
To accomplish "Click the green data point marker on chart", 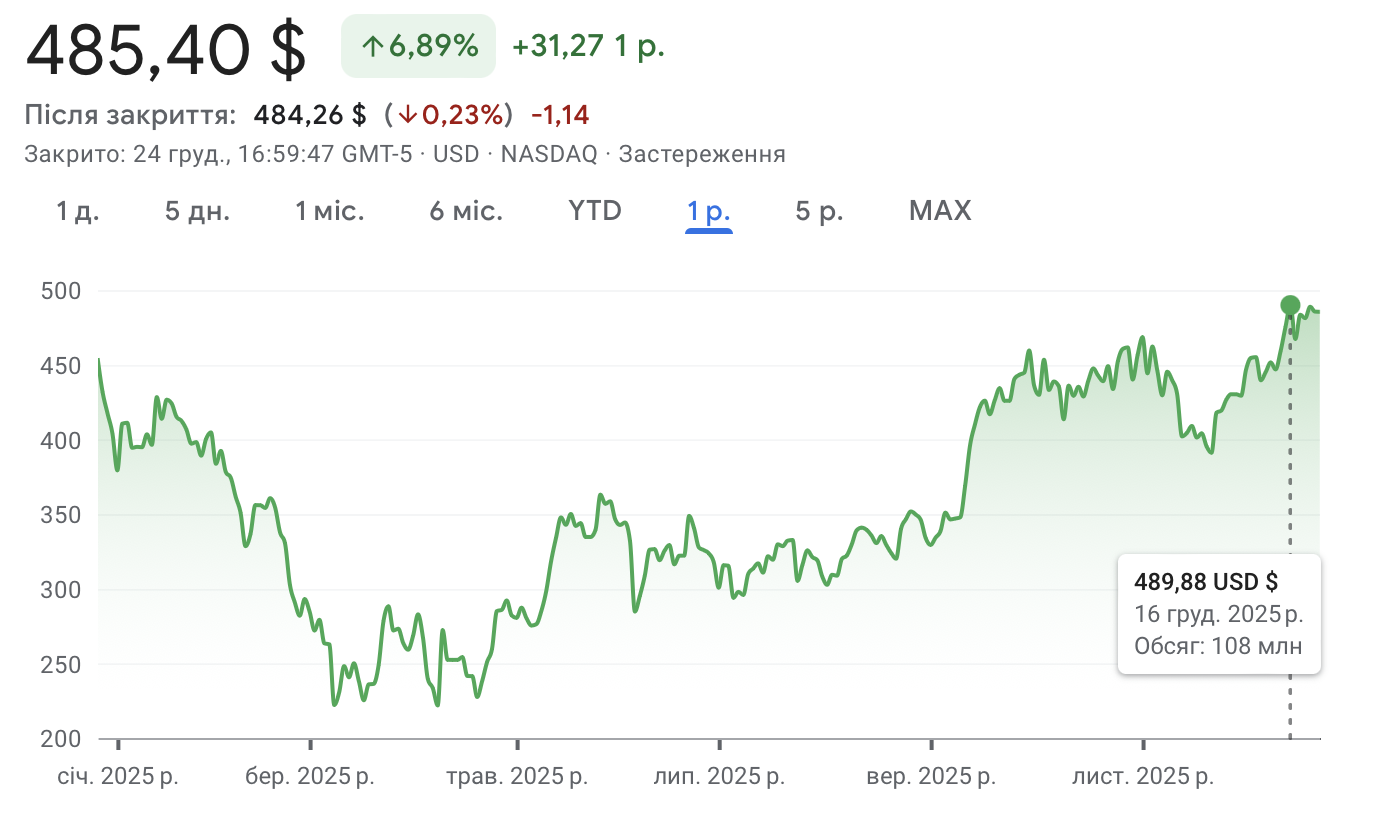I will point(1290,305).
